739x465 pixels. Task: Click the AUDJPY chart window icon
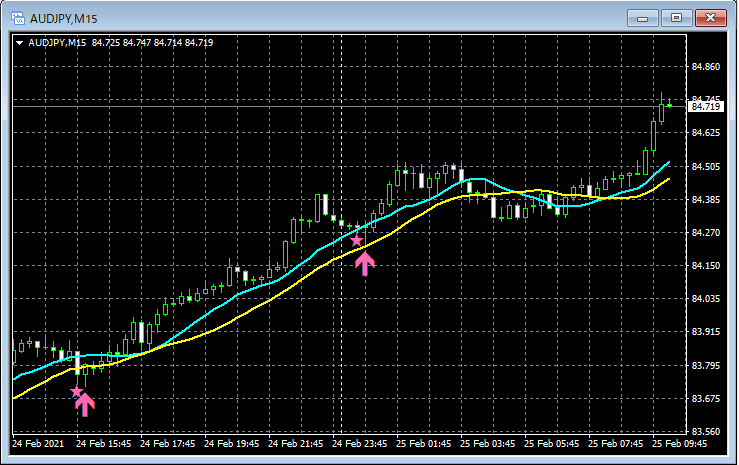[18, 19]
